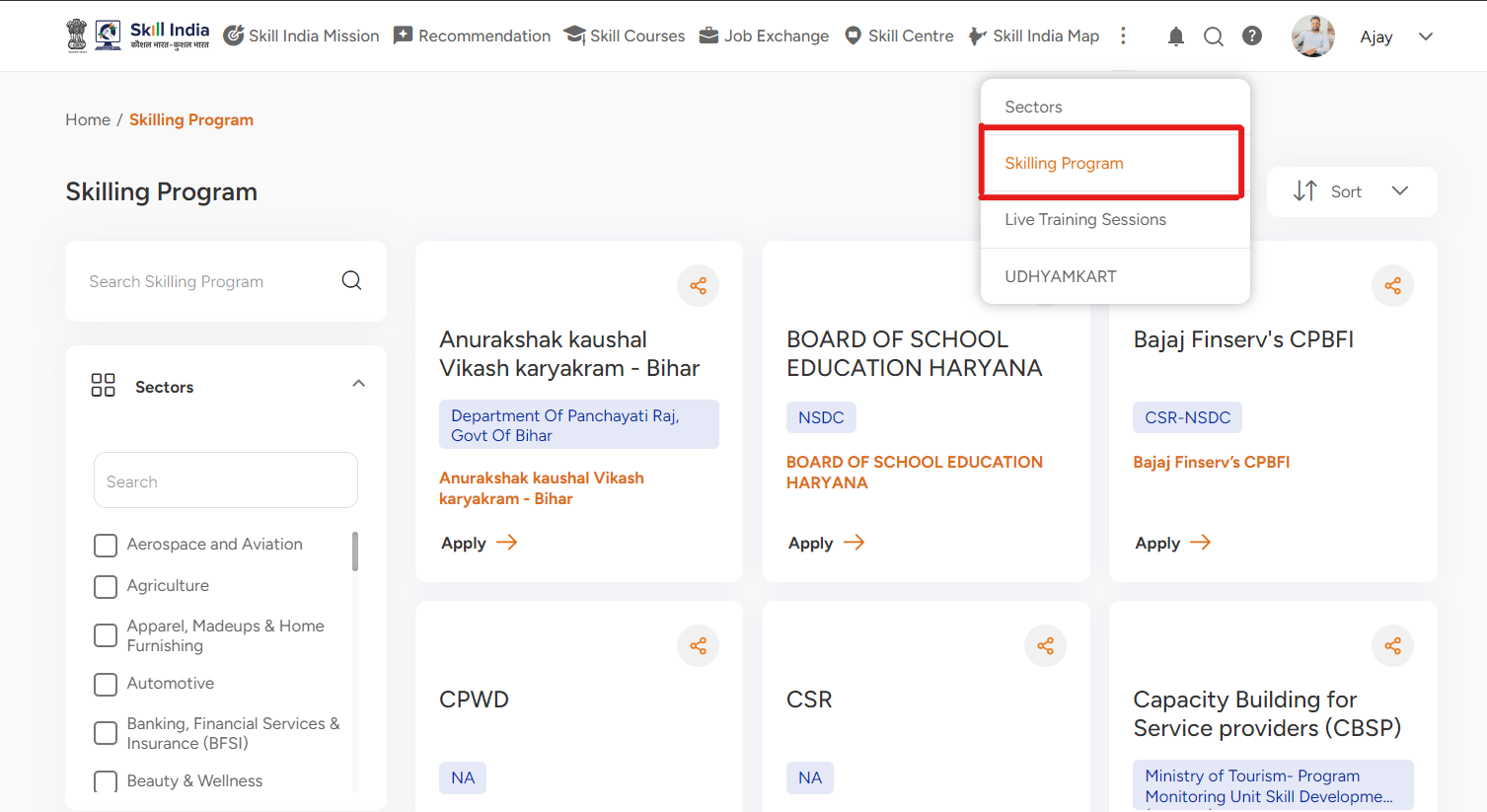Open orange BOARD OF SCHOOL EDUCATION HARYANA link
Image resolution: width=1487 pixels, height=812 pixels.
point(915,473)
